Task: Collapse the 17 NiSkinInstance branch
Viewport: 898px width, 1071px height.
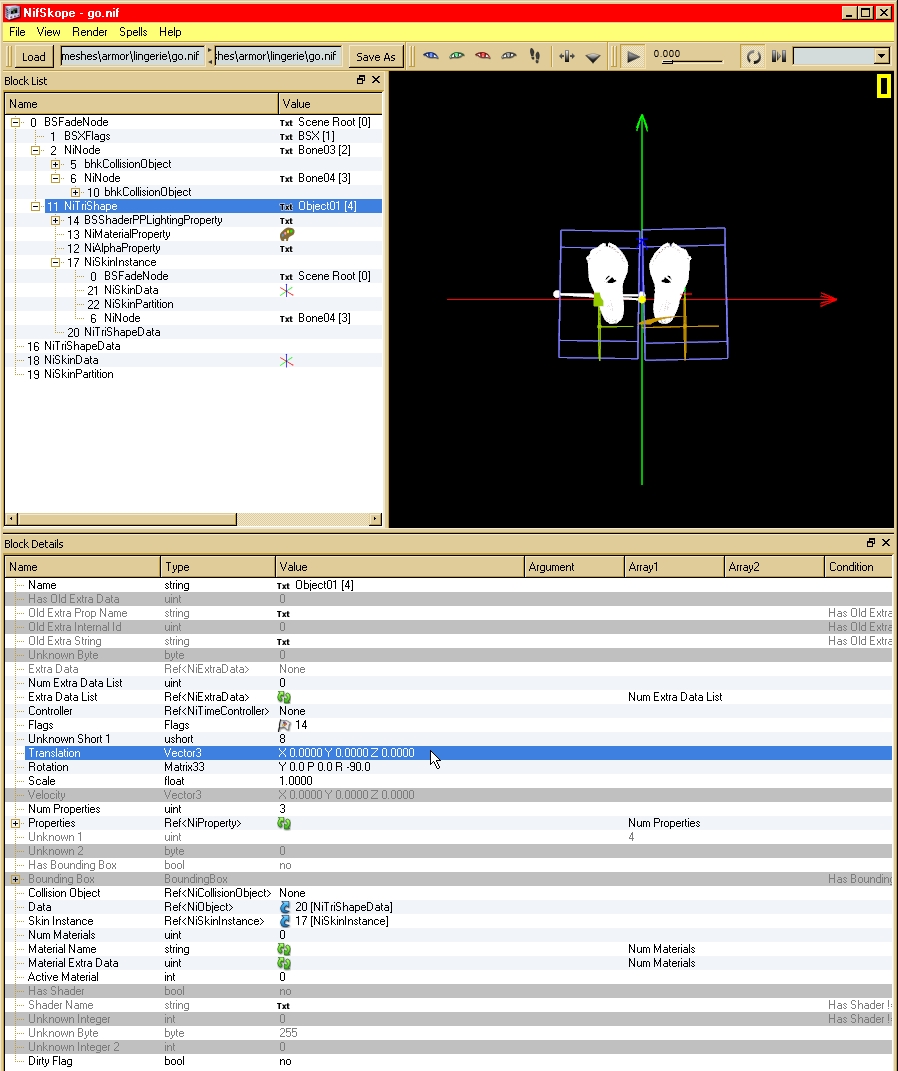Action: [x=55, y=262]
